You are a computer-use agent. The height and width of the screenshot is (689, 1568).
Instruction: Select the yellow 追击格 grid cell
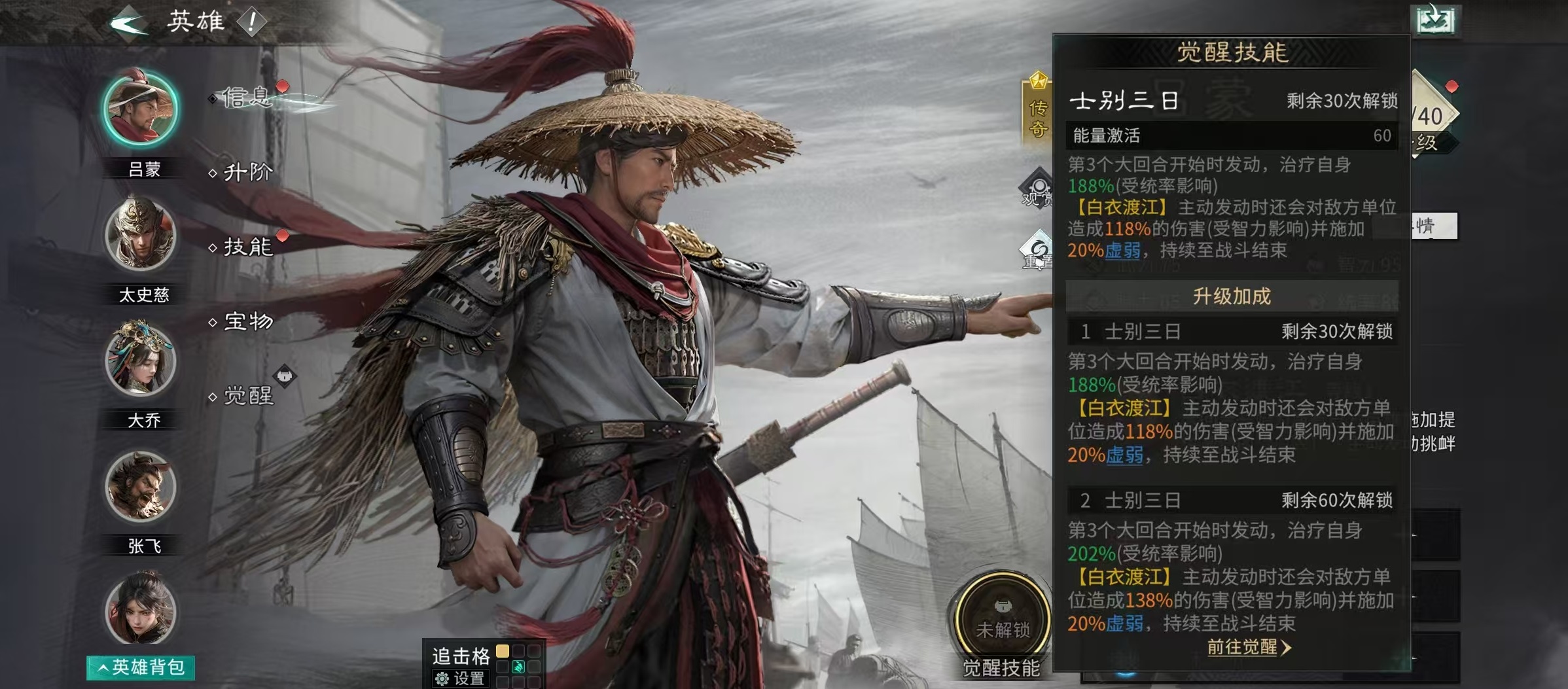[x=503, y=651]
